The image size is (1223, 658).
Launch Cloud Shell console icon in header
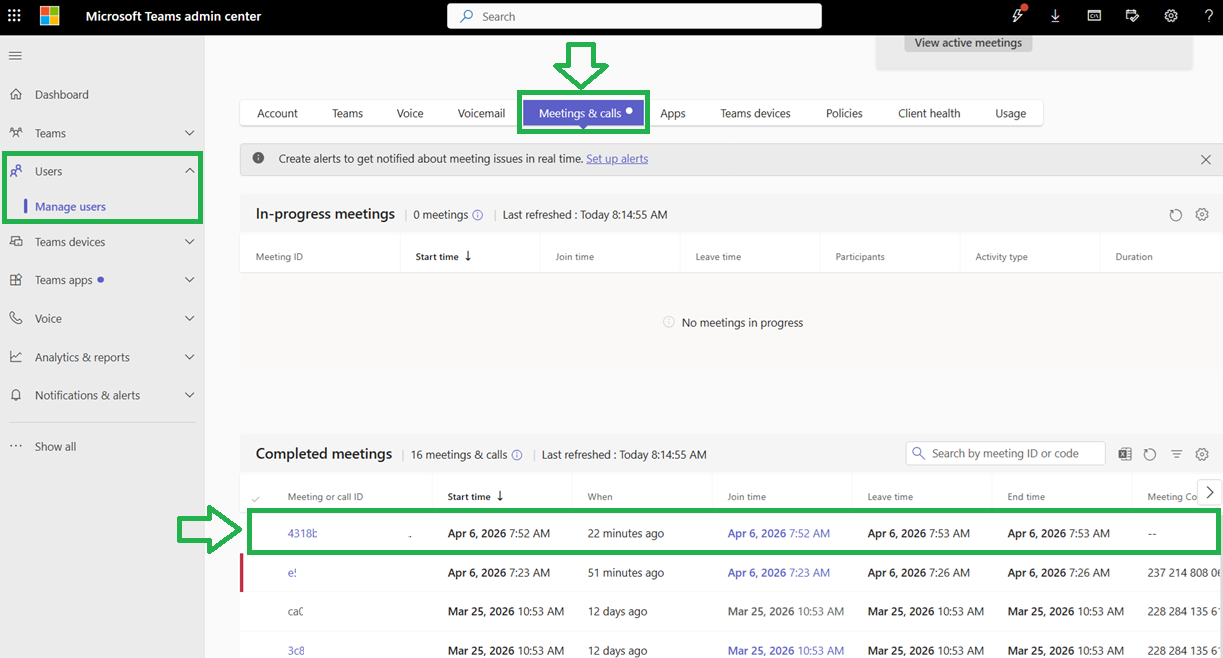tap(1094, 16)
